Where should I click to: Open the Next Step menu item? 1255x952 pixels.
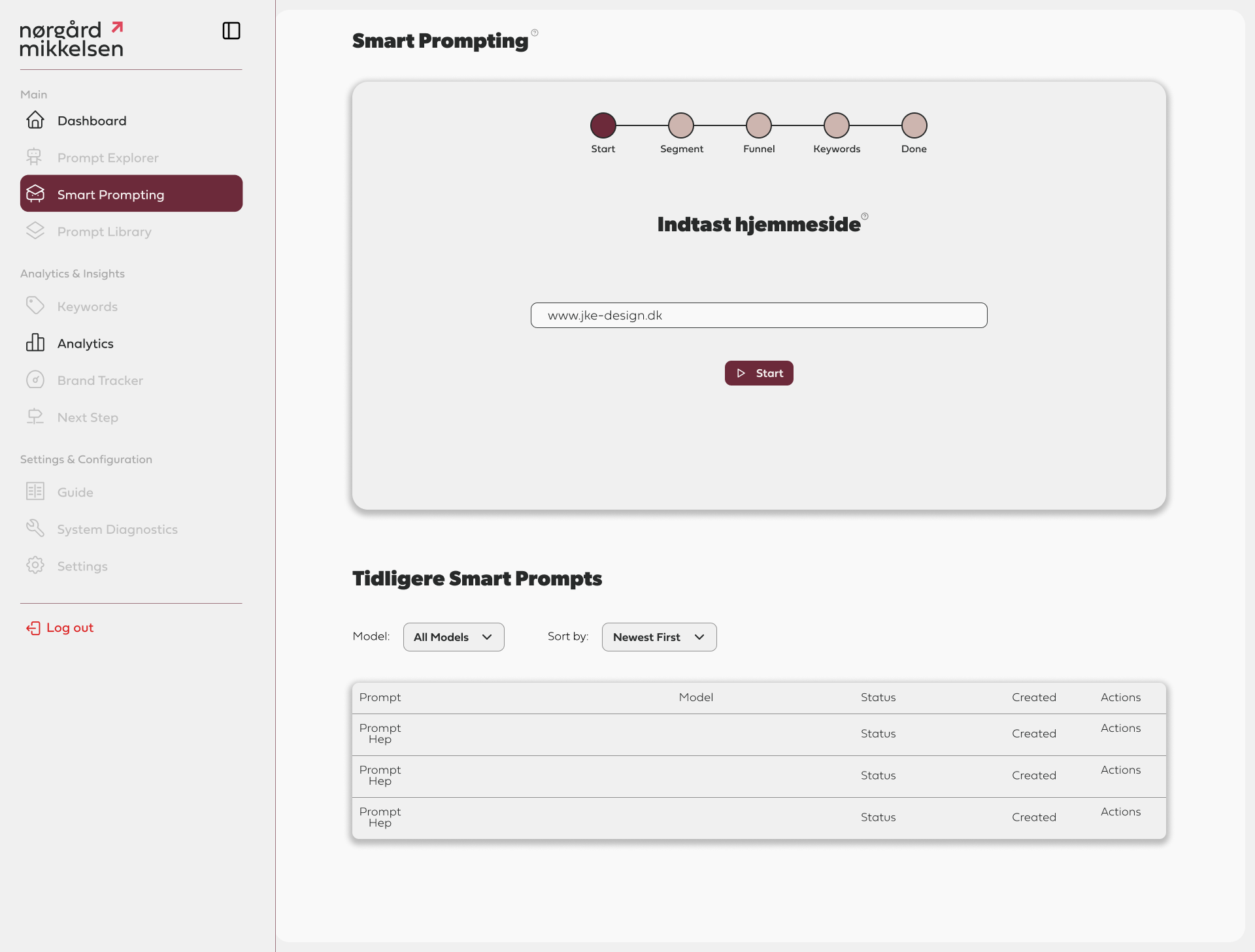pos(88,418)
